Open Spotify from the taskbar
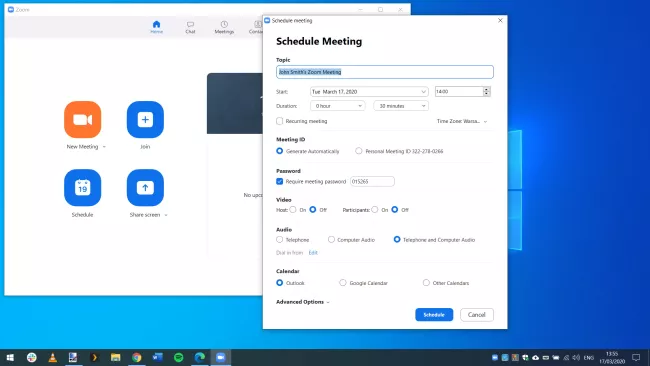Image resolution: width=650 pixels, height=366 pixels. pyautogui.click(x=179, y=357)
